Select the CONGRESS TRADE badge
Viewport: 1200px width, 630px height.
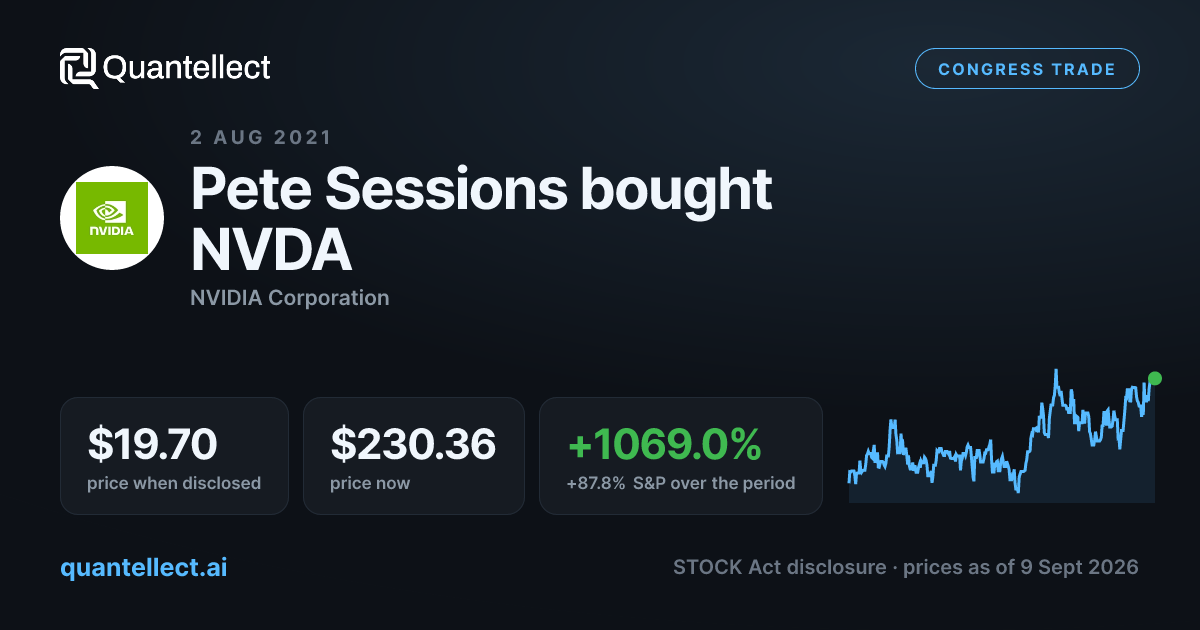coord(1027,69)
